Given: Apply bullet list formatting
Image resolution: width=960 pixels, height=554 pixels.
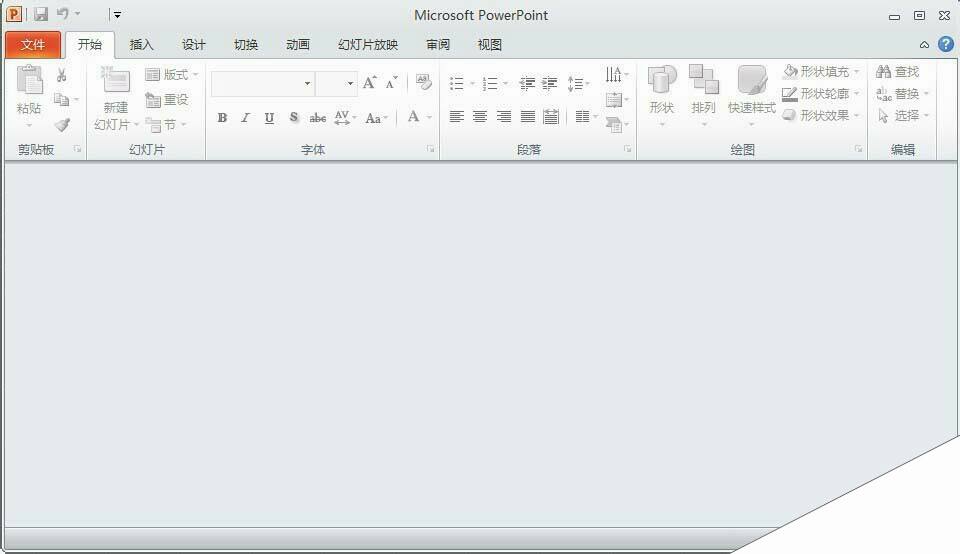Looking at the screenshot, I should (457, 83).
